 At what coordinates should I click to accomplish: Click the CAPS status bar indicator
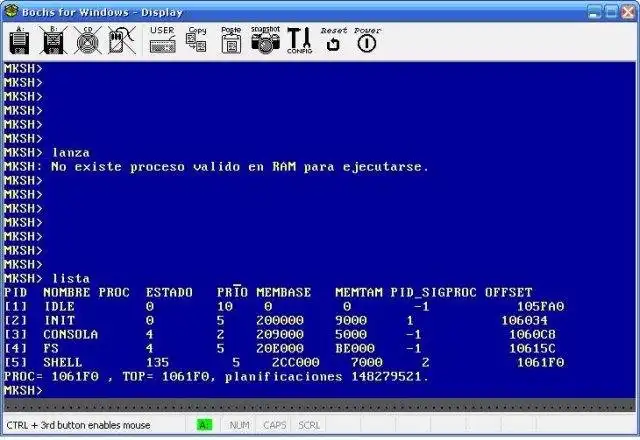275,425
